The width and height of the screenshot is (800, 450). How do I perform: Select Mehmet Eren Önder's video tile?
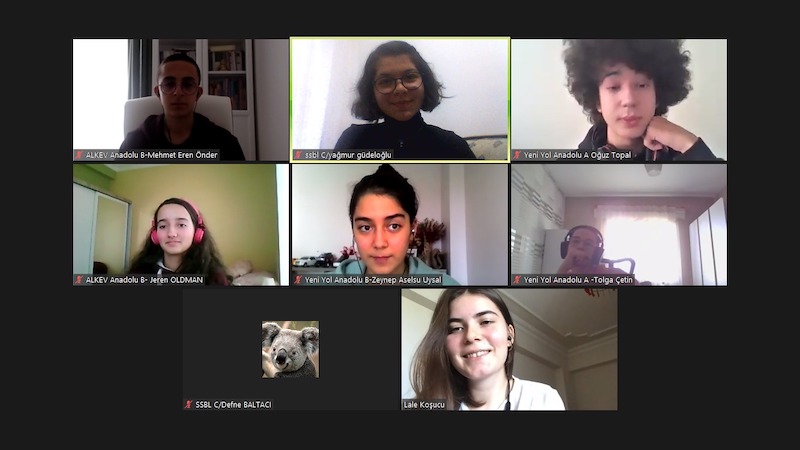point(181,100)
